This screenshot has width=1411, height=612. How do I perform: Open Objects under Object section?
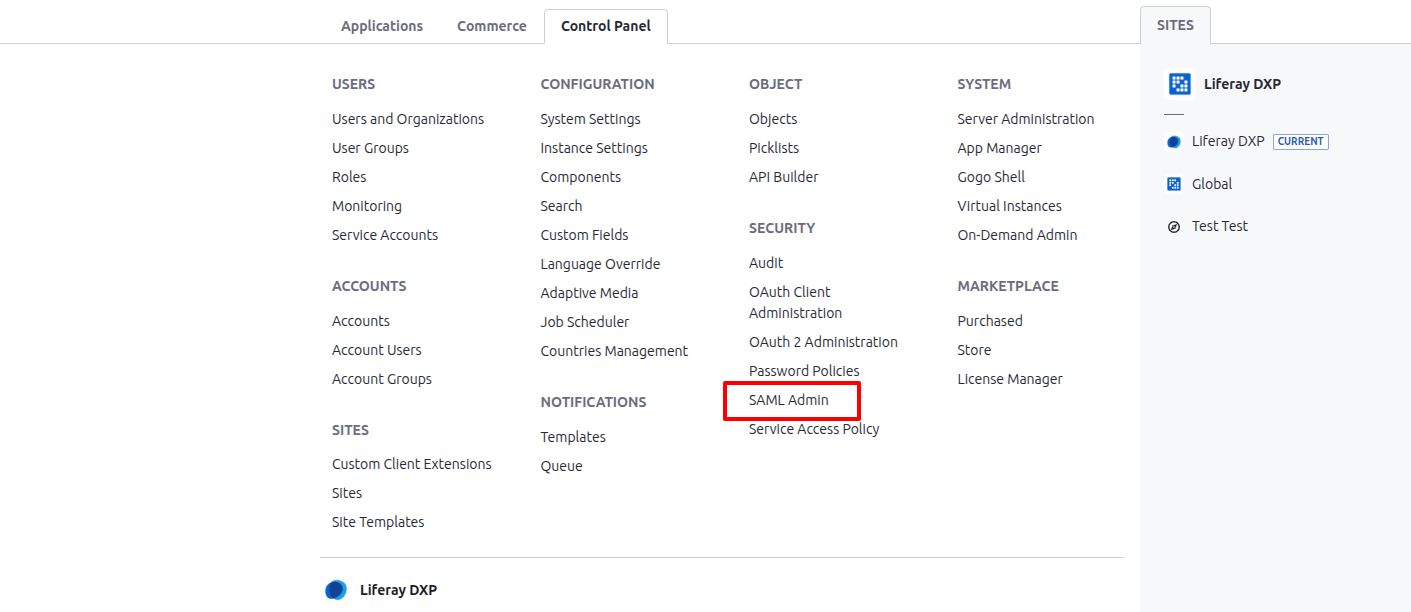coord(773,119)
